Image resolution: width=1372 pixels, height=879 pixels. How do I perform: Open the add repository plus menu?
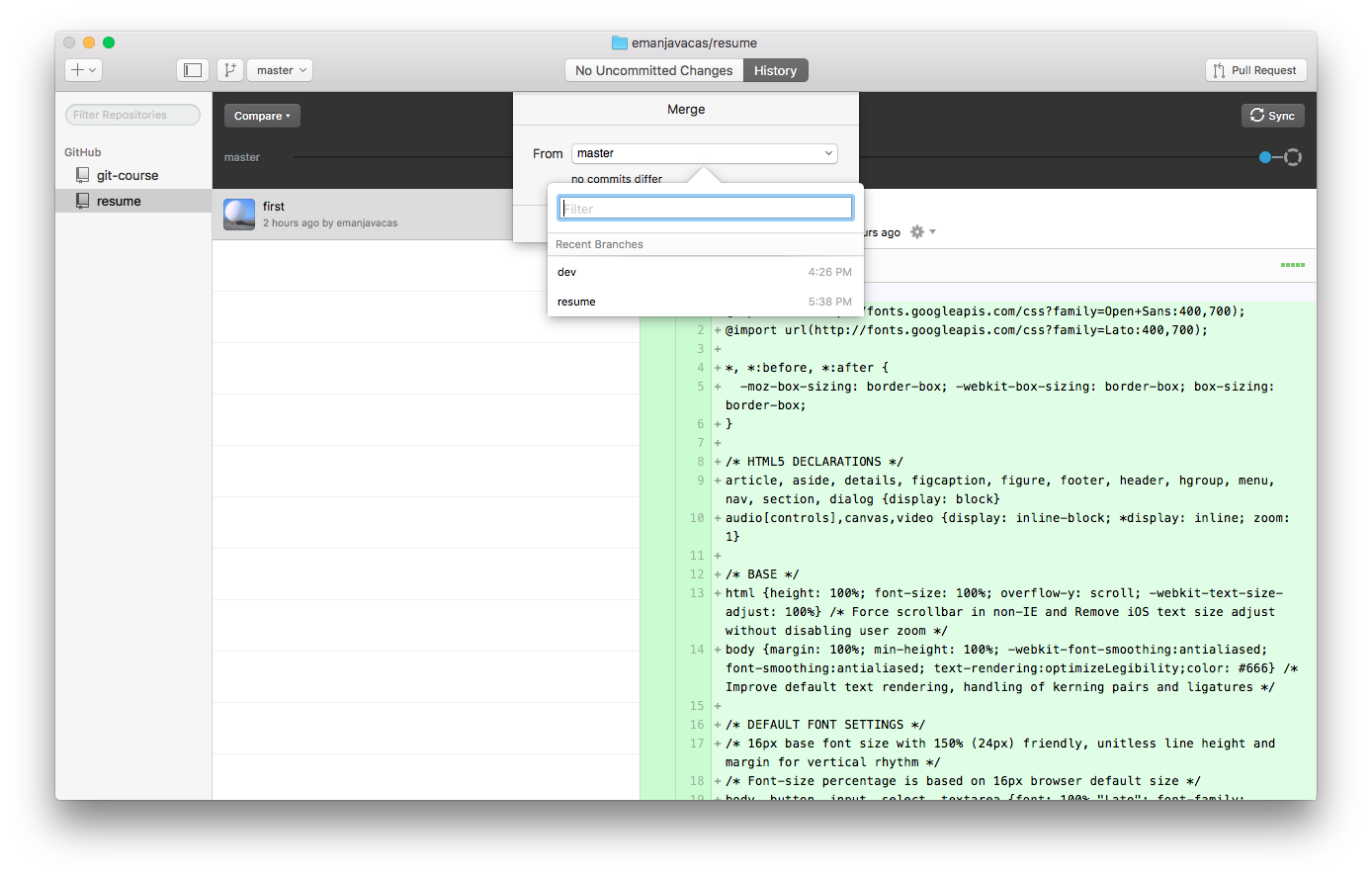pyautogui.click(x=83, y=70)
